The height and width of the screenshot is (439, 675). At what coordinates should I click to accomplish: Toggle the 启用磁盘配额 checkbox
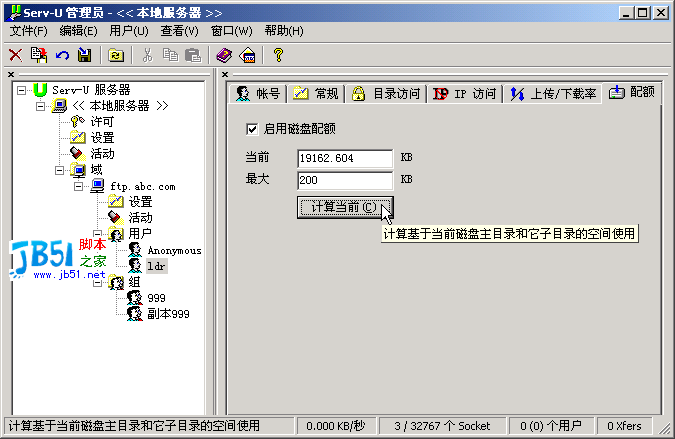pos(252,129)
